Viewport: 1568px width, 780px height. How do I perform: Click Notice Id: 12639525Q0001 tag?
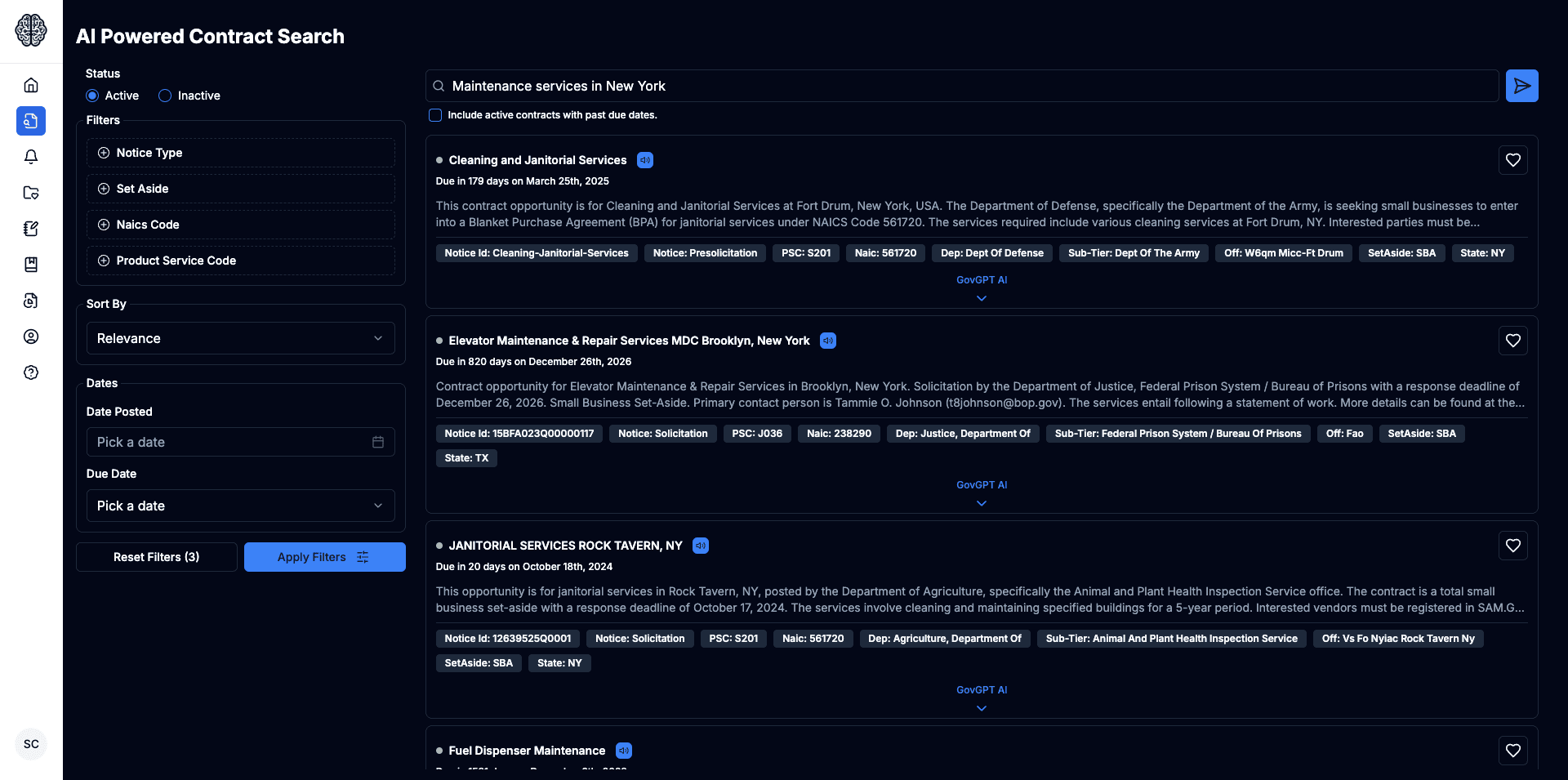click(x=508, y=639)
